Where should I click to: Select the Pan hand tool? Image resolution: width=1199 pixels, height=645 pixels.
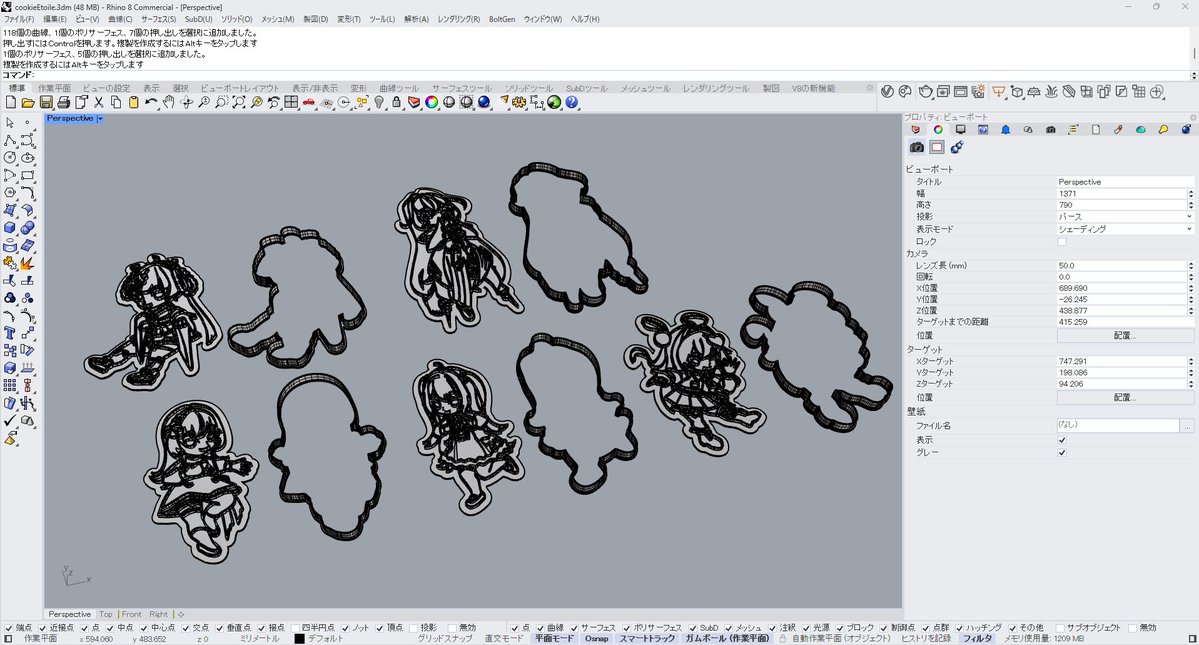[169, 102]
